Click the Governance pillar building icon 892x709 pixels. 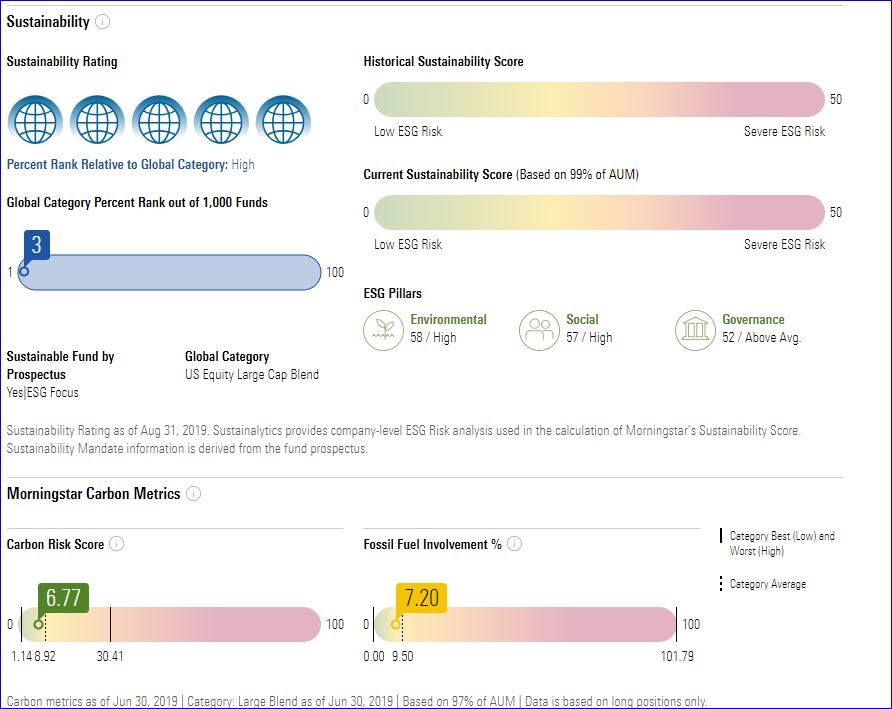[695, 330]
